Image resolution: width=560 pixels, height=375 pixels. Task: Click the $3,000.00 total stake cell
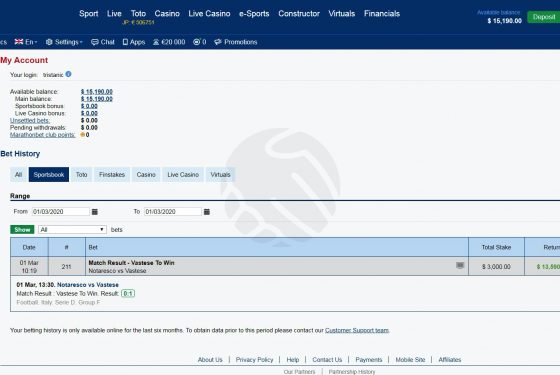click(x=496, y=267)
